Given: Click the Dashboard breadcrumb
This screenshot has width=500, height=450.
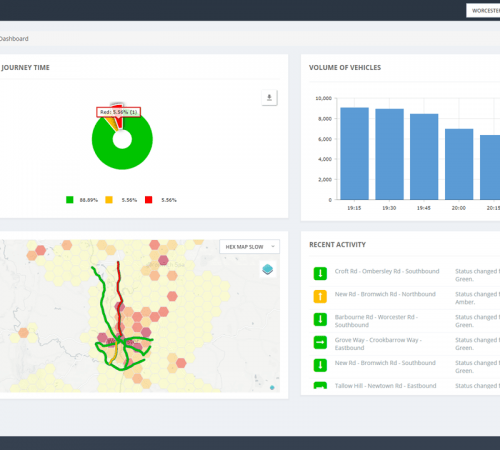Looking at the screenshot, I should point(14,39).
